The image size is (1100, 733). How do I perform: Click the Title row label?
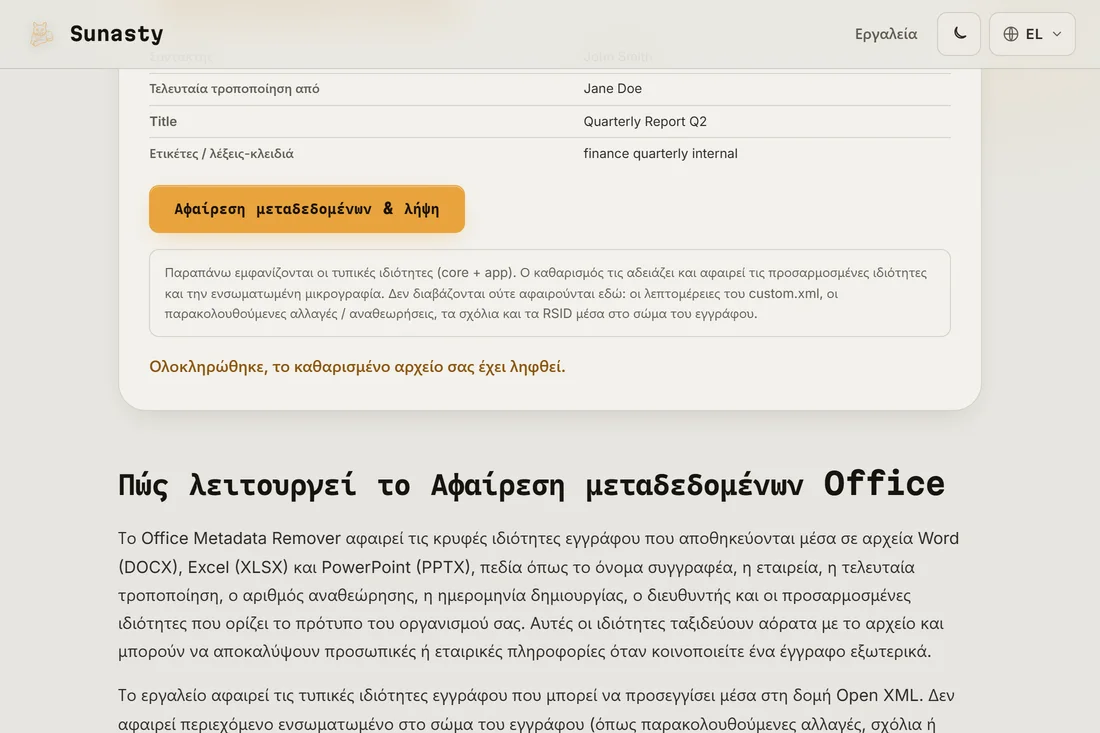(163, 121)
